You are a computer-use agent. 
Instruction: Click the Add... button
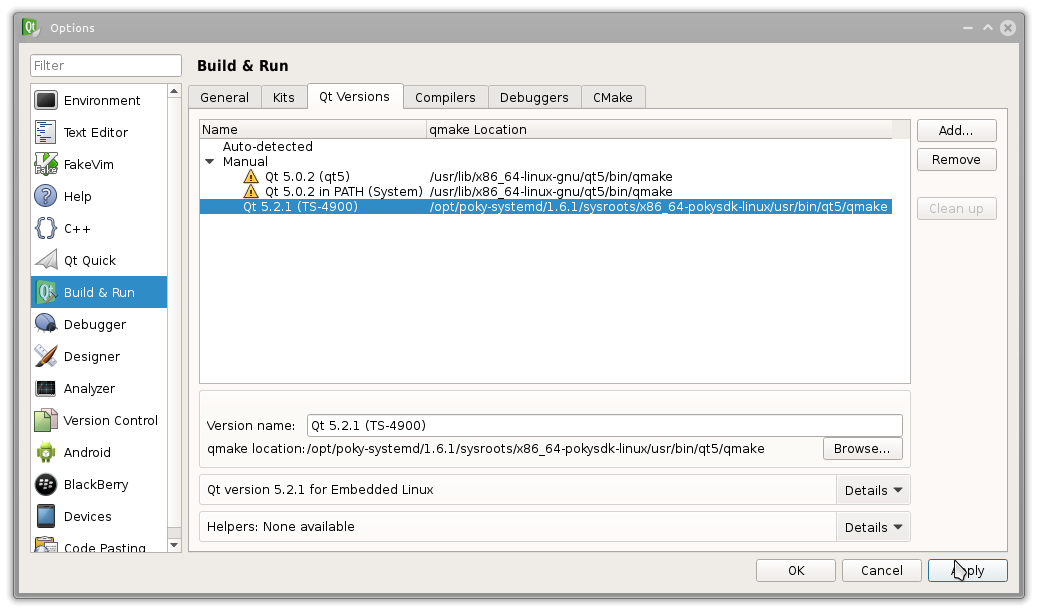click(956, 130)
